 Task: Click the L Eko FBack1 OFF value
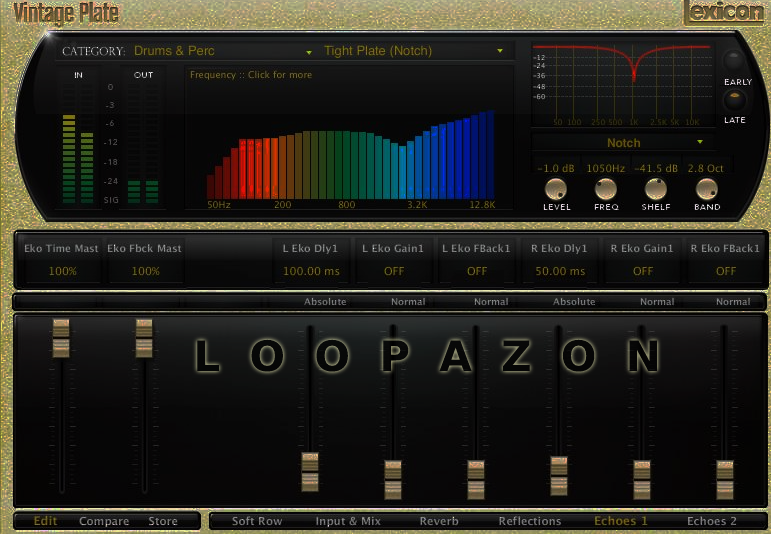tap(477, 271)
